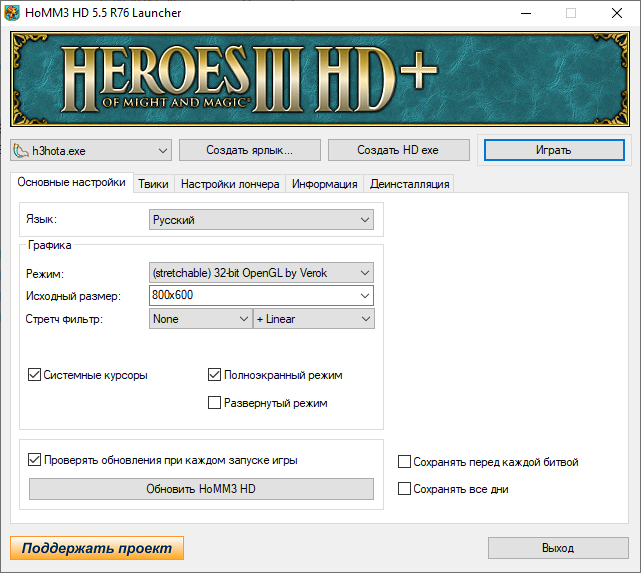This screenshot has height=573, width=641.
Task: Toggle the Системные курсоры checkbox
Action: 34,374
